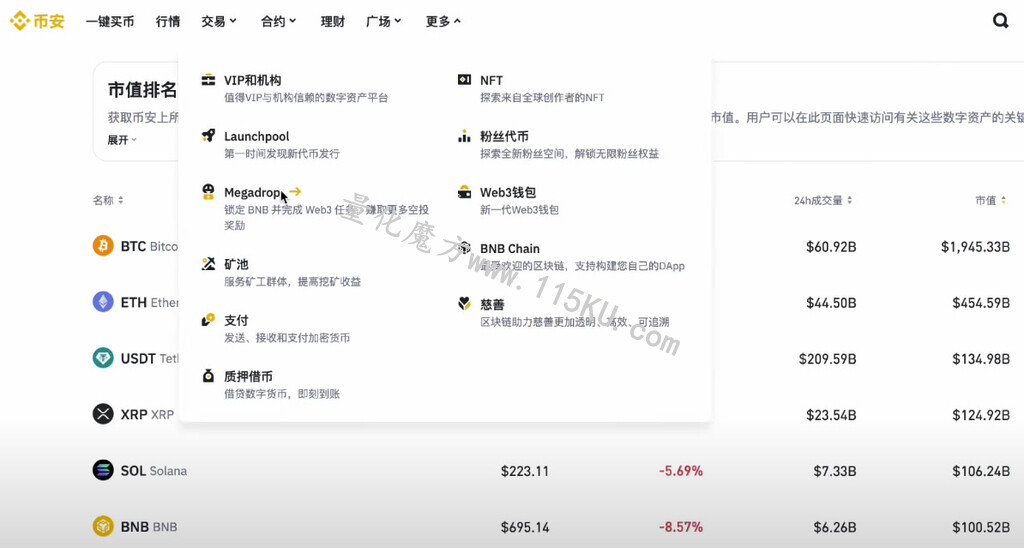Viewport: 1024px width, 548px height.
Task: Click the 质押借币 loan bag icon
Action: pos(208,376)
